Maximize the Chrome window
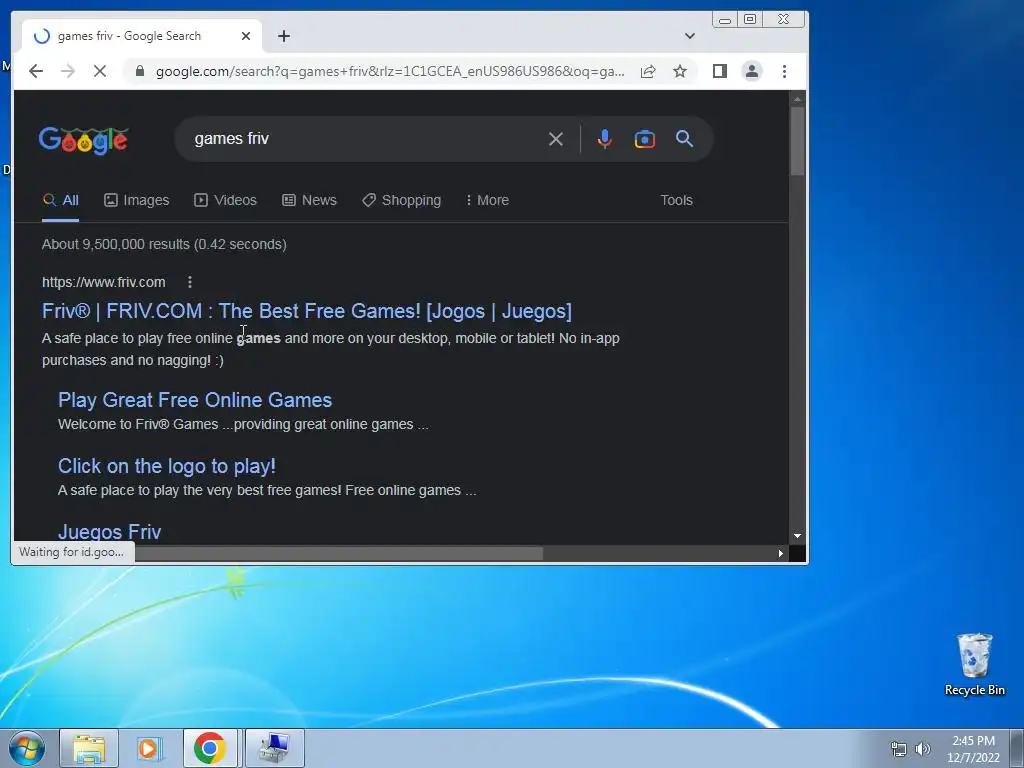Image resolution: width=1024 pixels, height=768 pixels. pyautogui.click(x=750, y=20)
